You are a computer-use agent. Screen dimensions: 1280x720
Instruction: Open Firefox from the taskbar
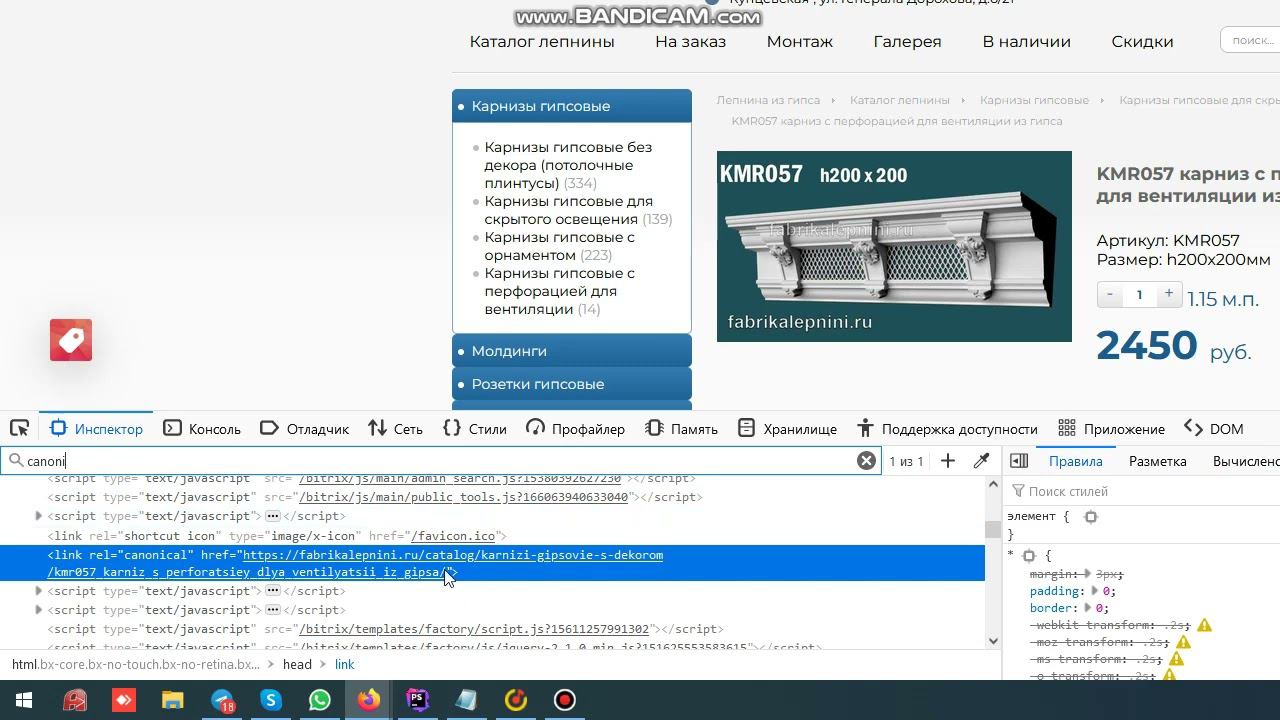(x=369, y=700)
